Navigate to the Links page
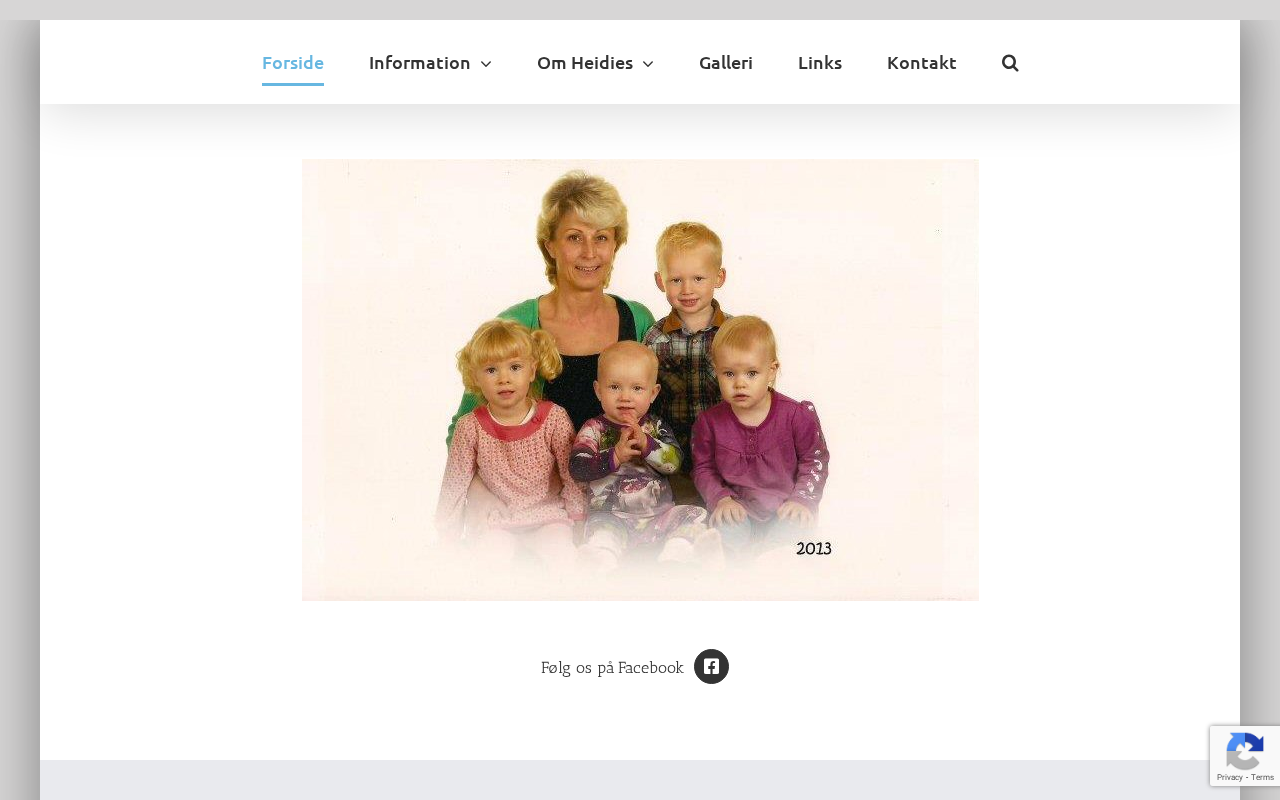This screenshot has width=1280, height=800. [820, 63]
